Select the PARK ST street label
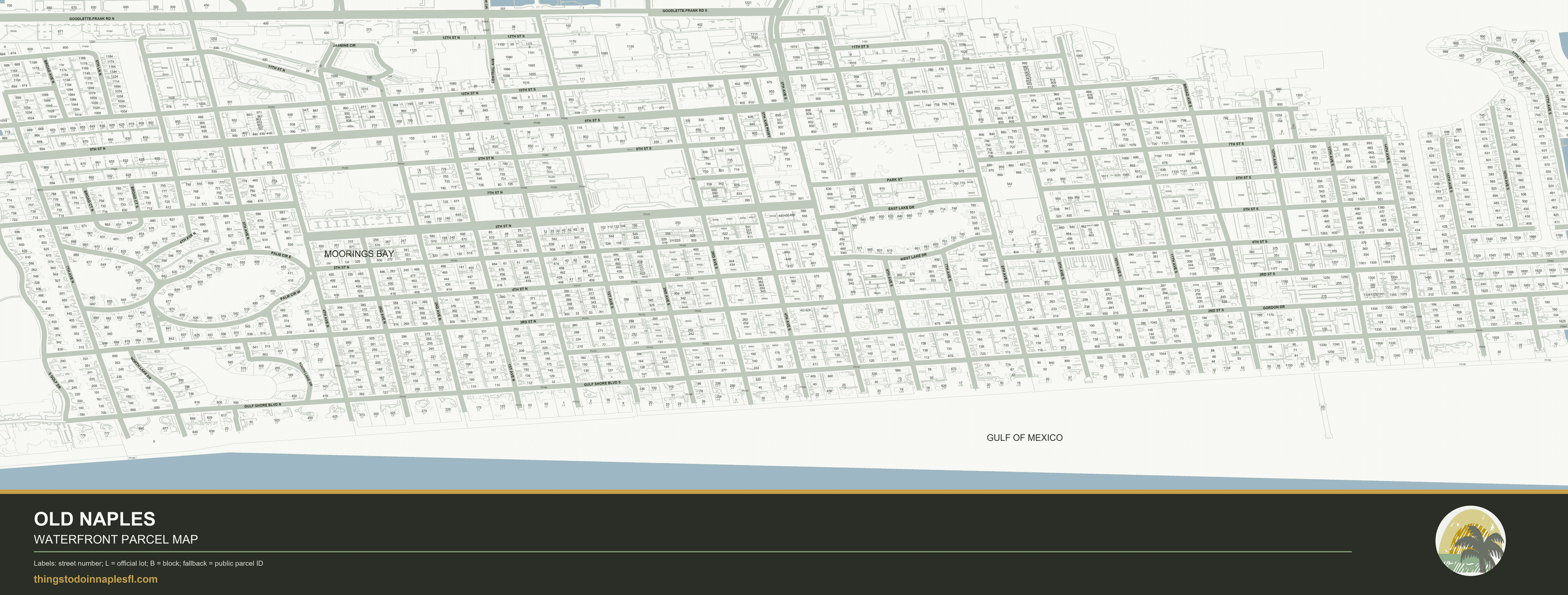The width and height of the screenshot is (1568, 595). pyautogui.click(x=894, y=180)
